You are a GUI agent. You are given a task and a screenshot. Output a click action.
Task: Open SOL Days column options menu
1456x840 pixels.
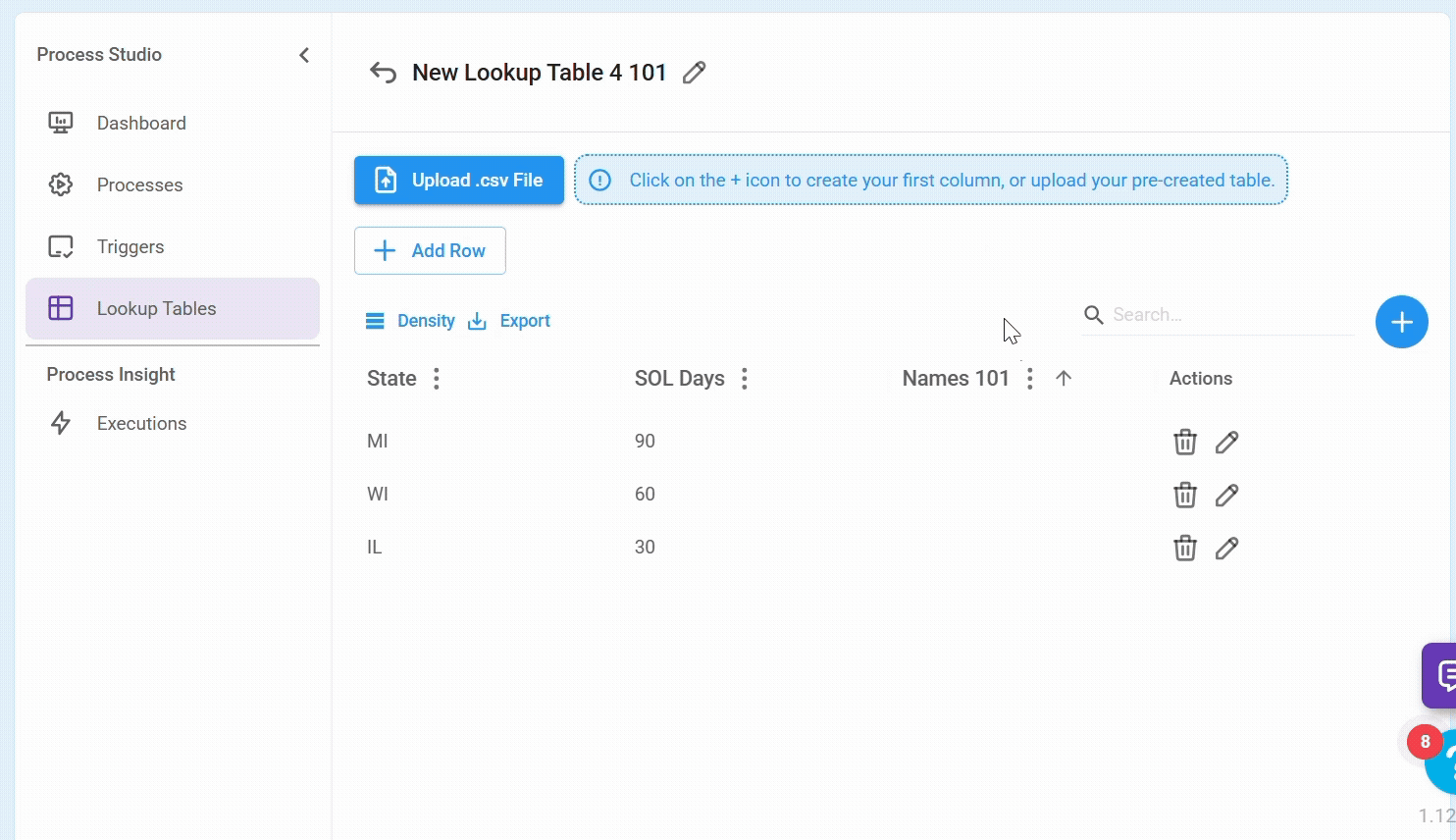745,379
